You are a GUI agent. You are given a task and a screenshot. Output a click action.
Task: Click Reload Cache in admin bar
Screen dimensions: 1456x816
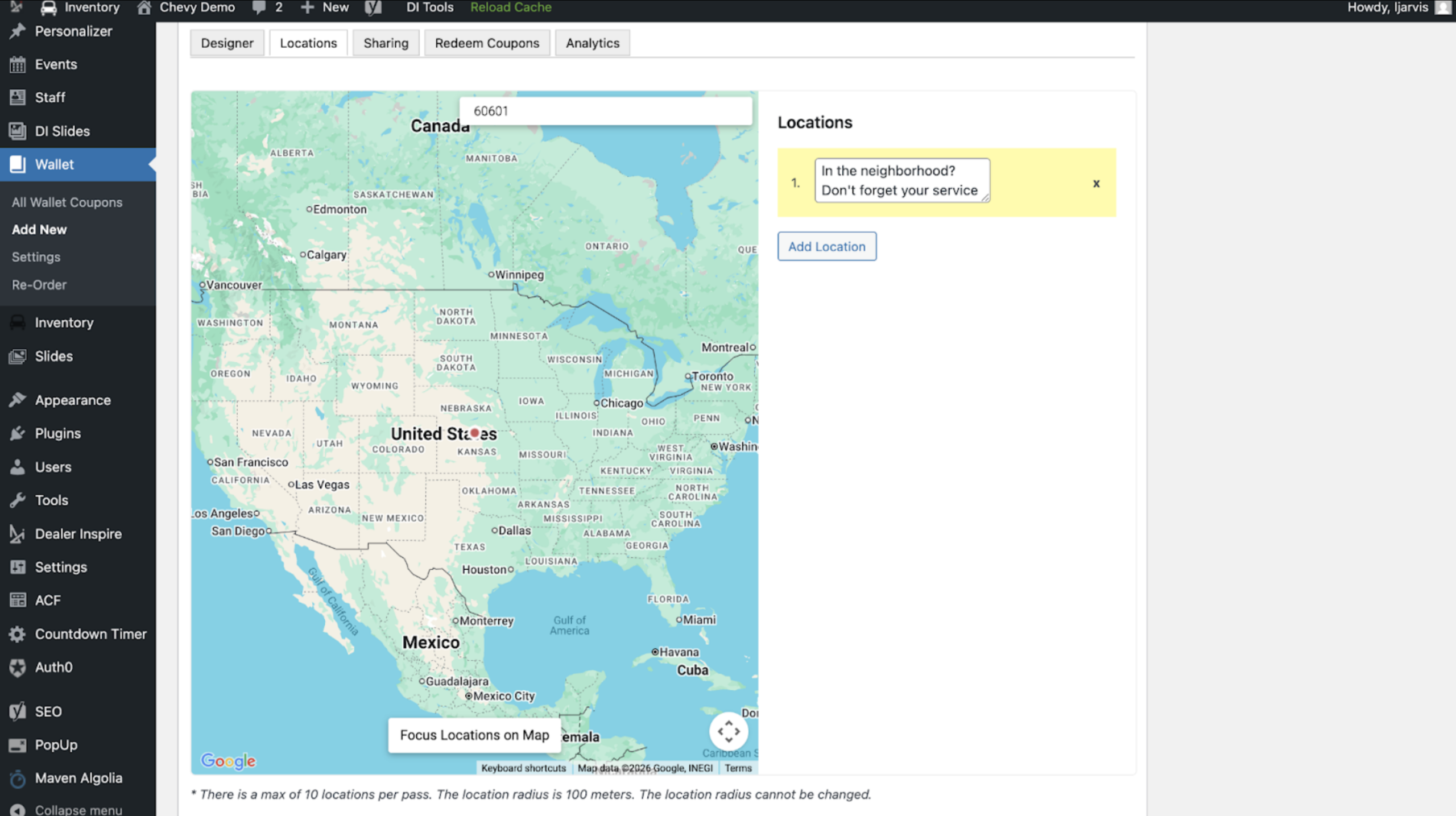coord(511,7)
